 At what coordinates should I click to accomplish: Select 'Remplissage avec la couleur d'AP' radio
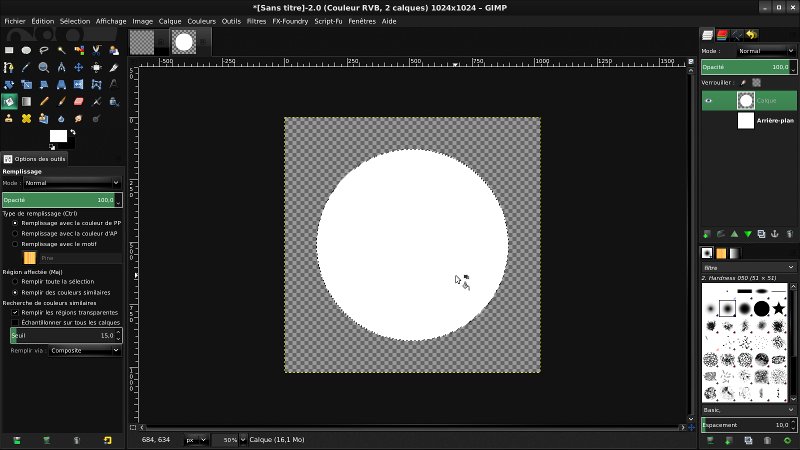(15, 234)
